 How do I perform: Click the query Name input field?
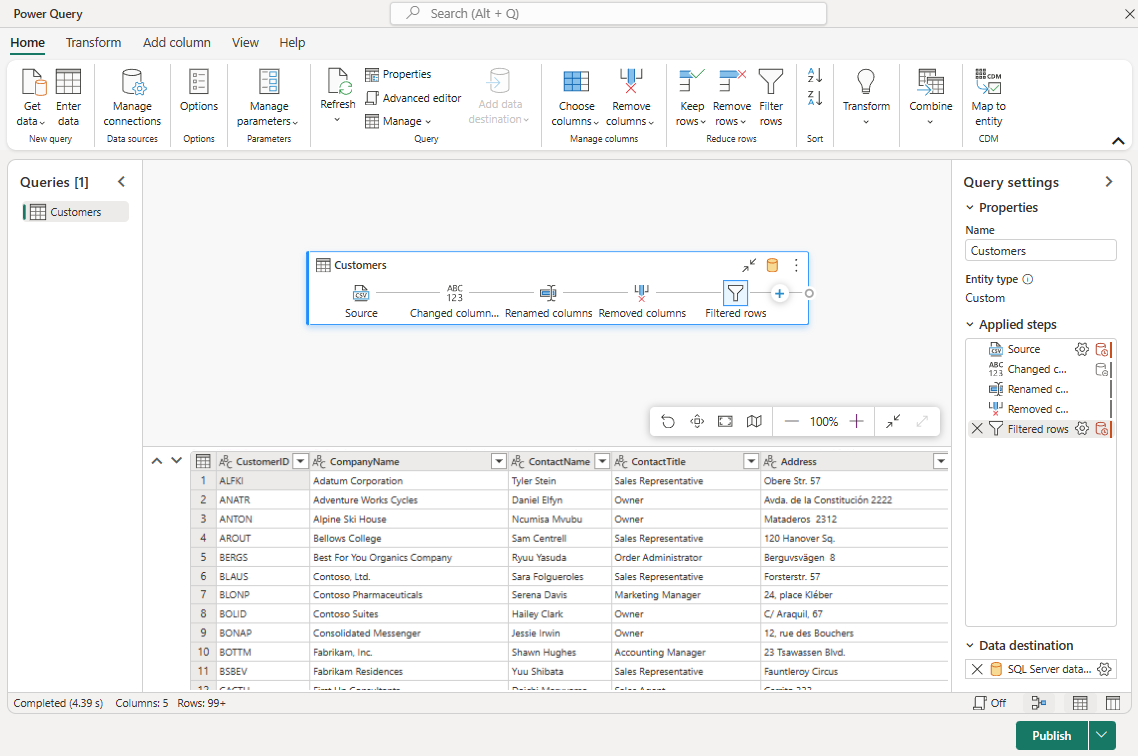coord(1040,251)
